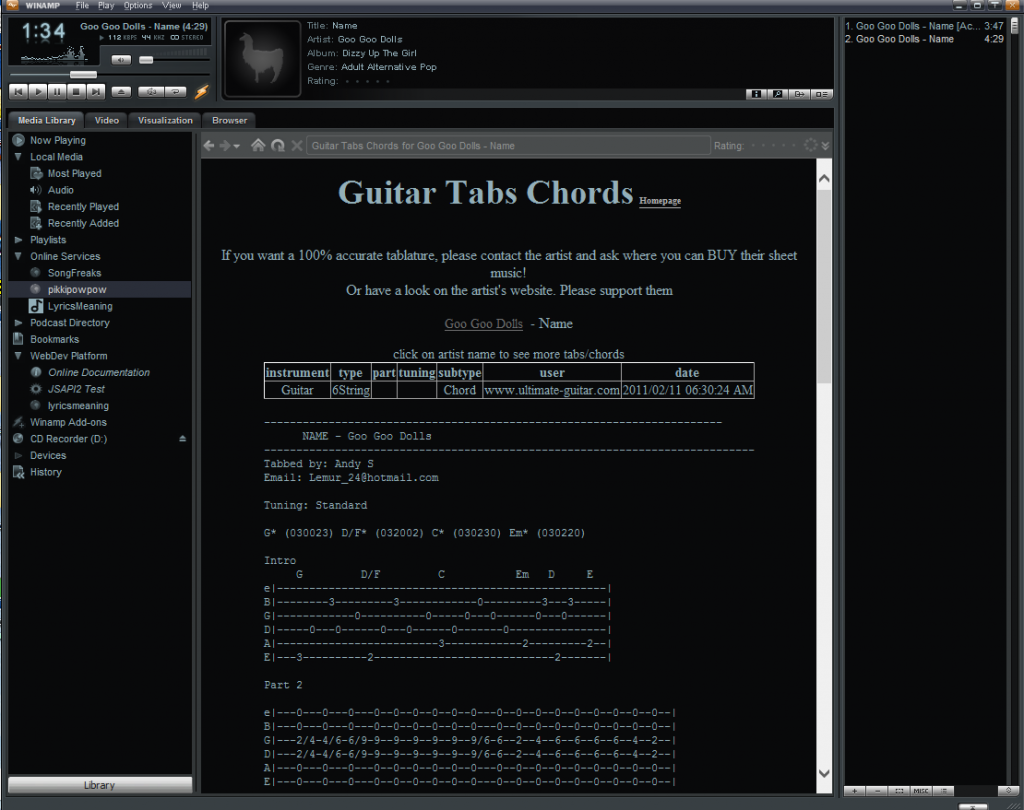Skip to the next track
The height and width of the screenshot is (810, 1024).
point(95,91)
